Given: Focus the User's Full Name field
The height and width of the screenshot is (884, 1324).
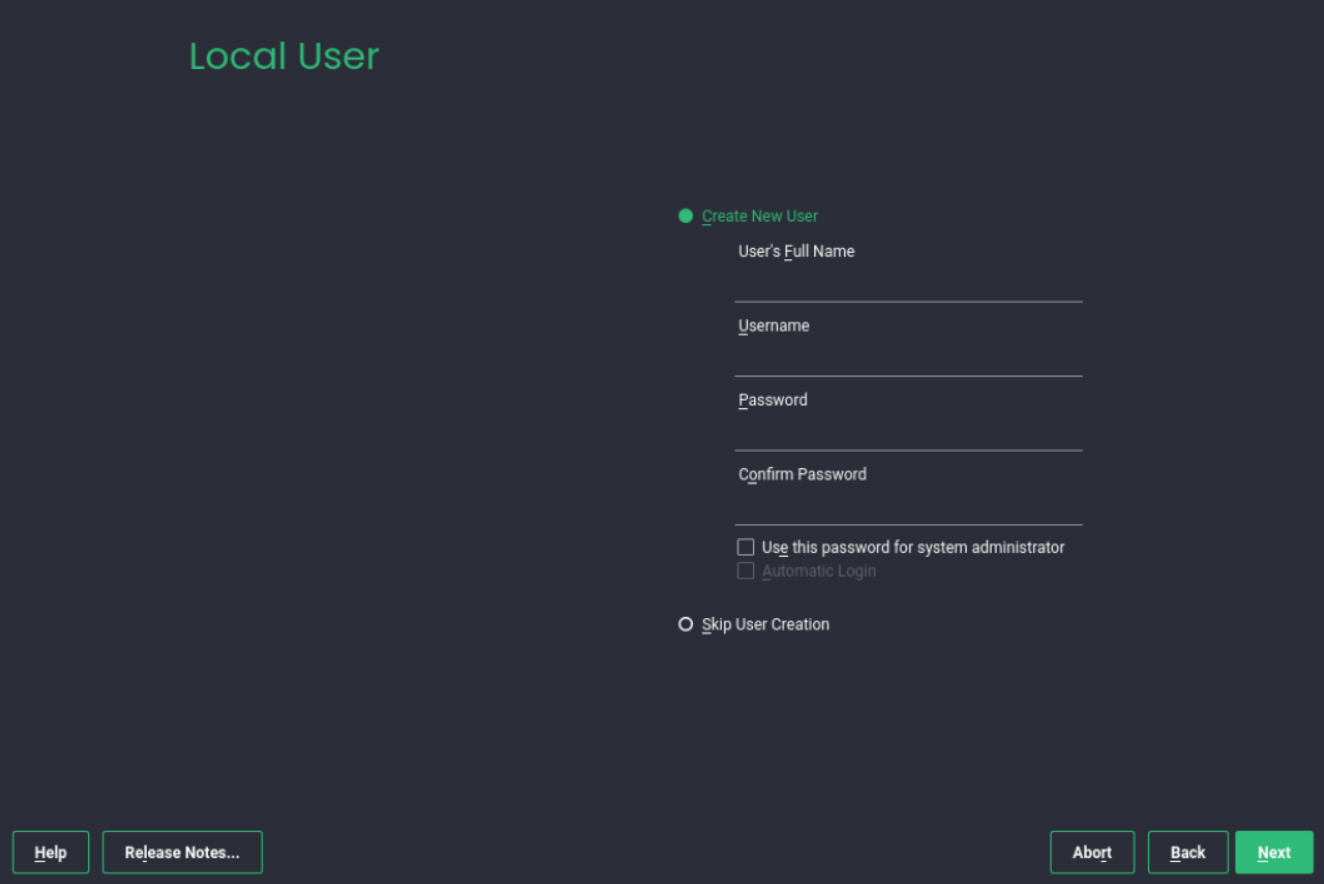Looking at the screenshot, I should [x=908, y=284].
